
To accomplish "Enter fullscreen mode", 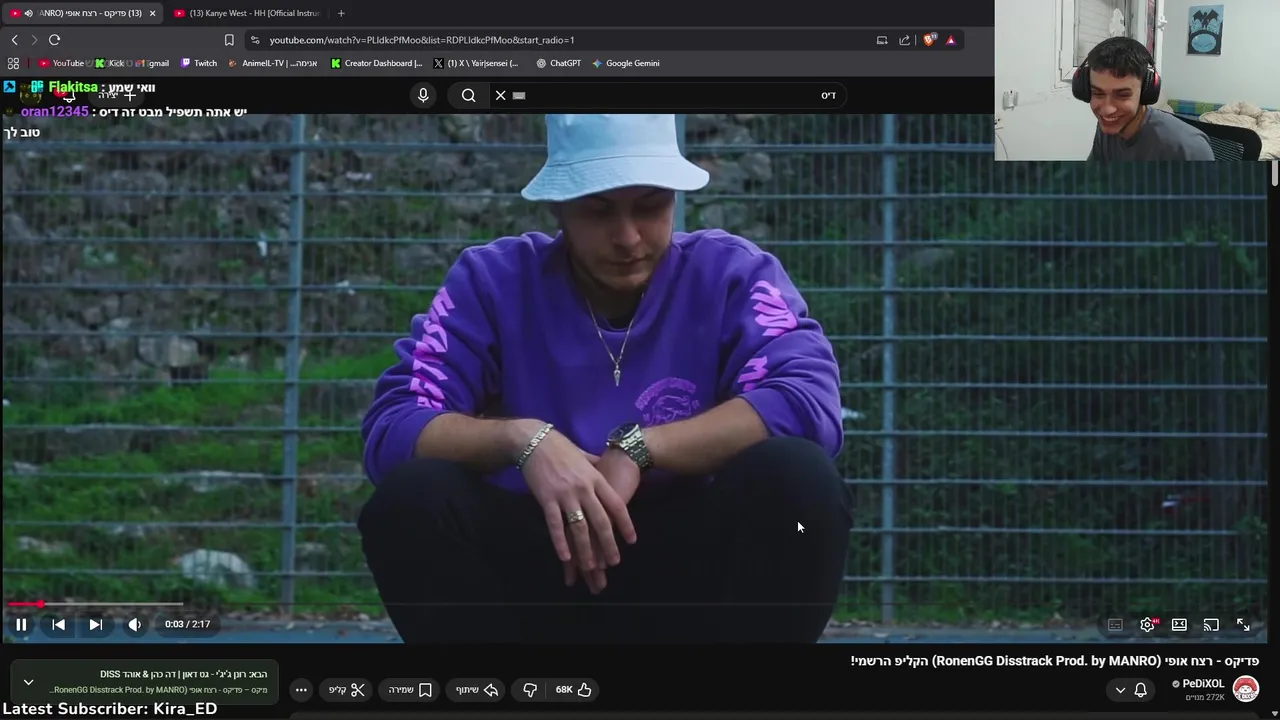I will [1243, 624].
